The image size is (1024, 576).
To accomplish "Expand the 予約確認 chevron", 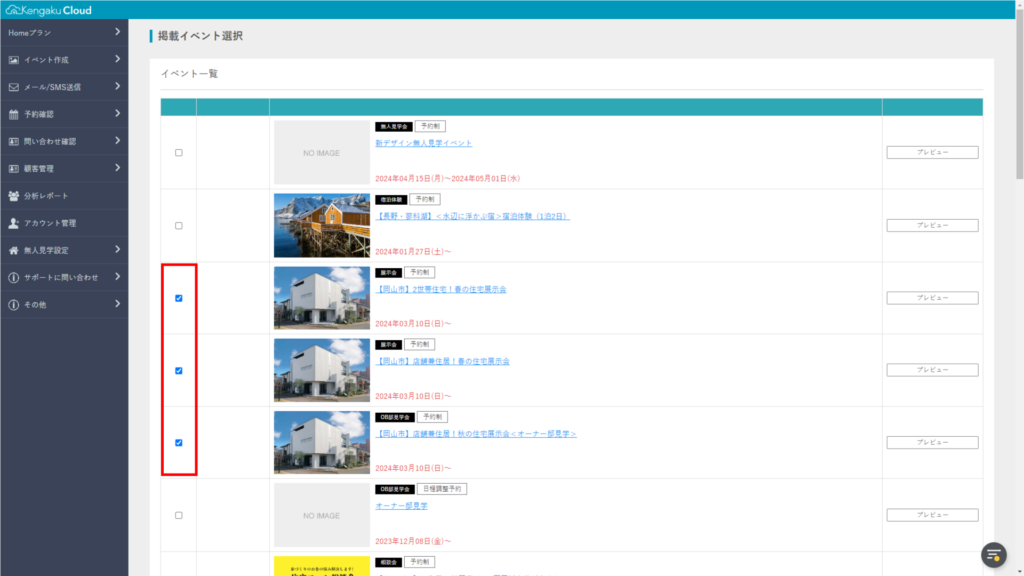I will 118,114.
